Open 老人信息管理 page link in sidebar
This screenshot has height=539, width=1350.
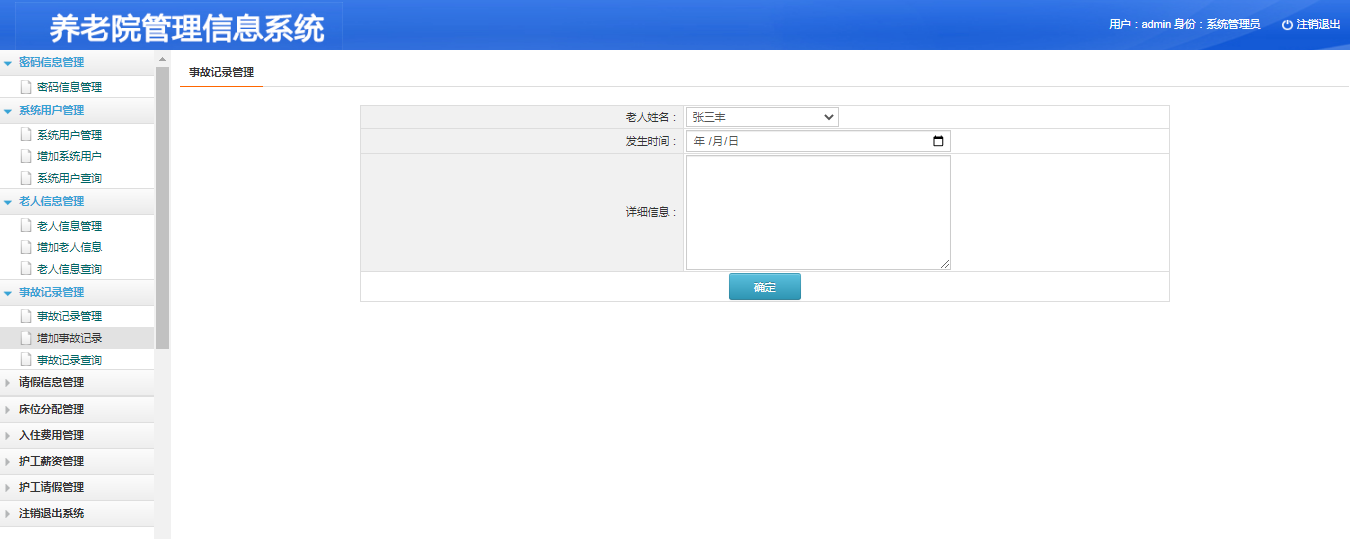[69, 225]
